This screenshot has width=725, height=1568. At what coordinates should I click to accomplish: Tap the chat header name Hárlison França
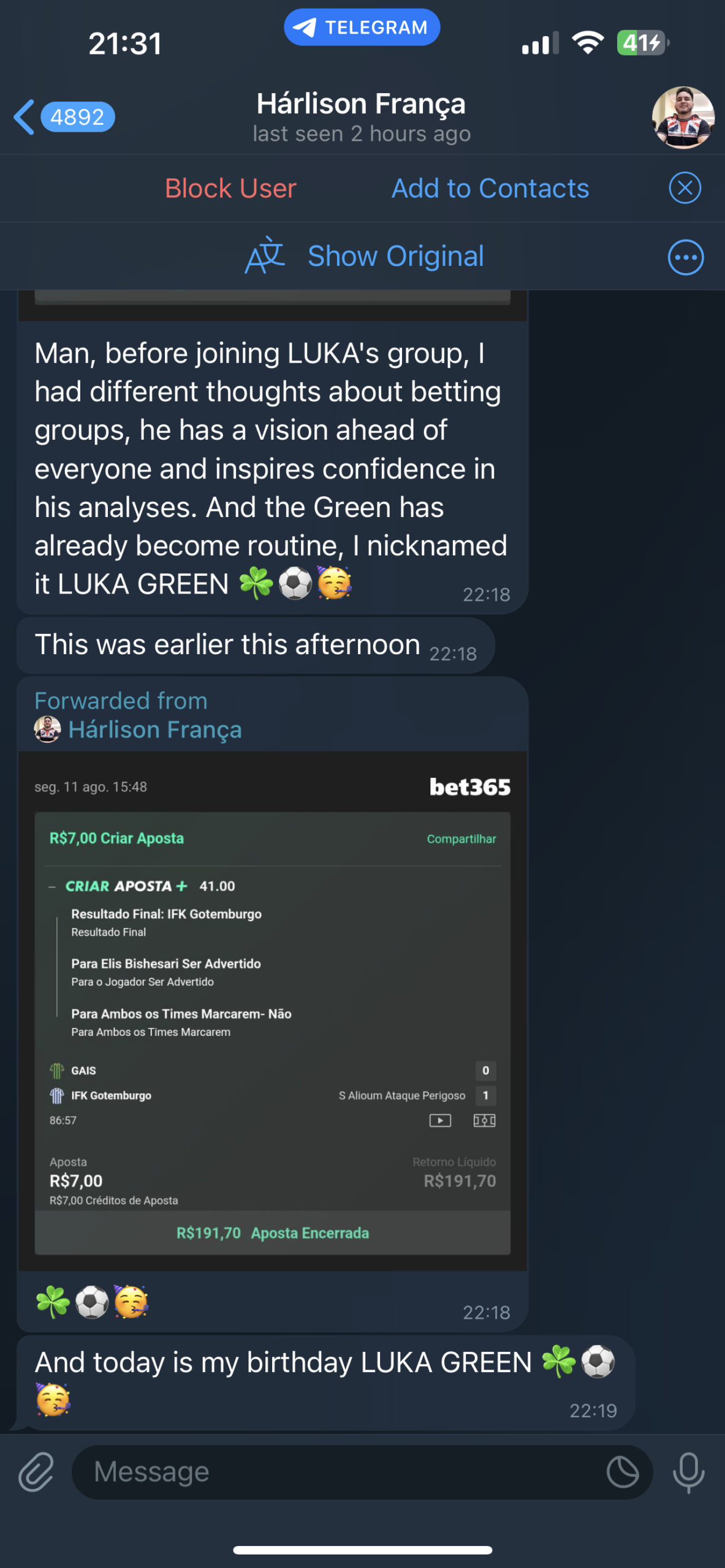click(361, 104)
